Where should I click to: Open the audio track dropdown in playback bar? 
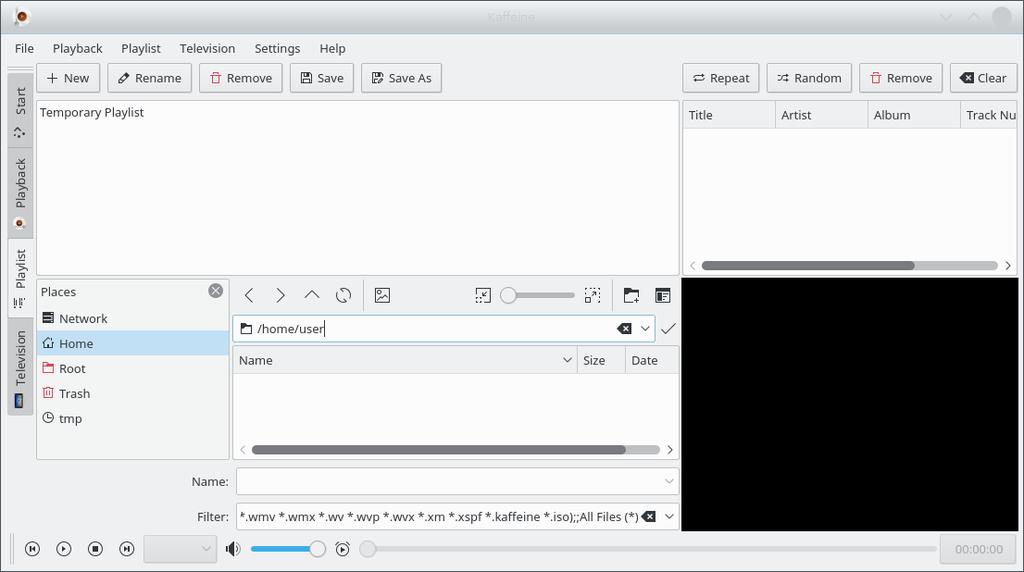(180, 549)
